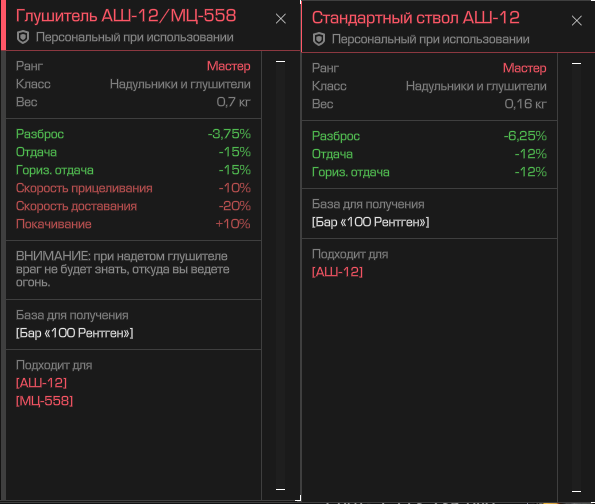Screen dimensions: 595x504
Task: Close the Стандартный ствол АШ-12 panel
Action: (x=576, y=20)
